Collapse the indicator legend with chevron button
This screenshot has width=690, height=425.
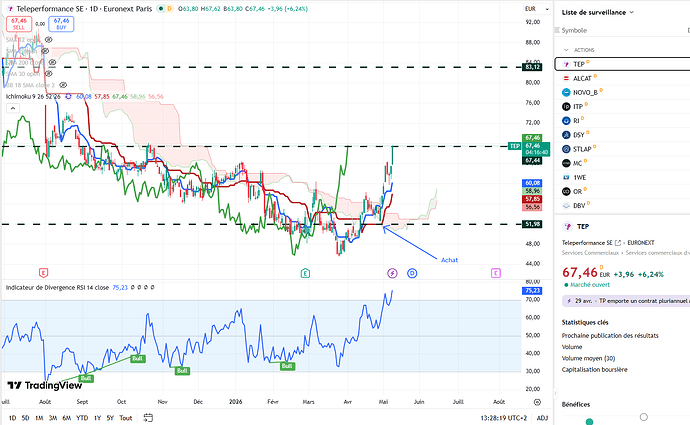(13, 108)
